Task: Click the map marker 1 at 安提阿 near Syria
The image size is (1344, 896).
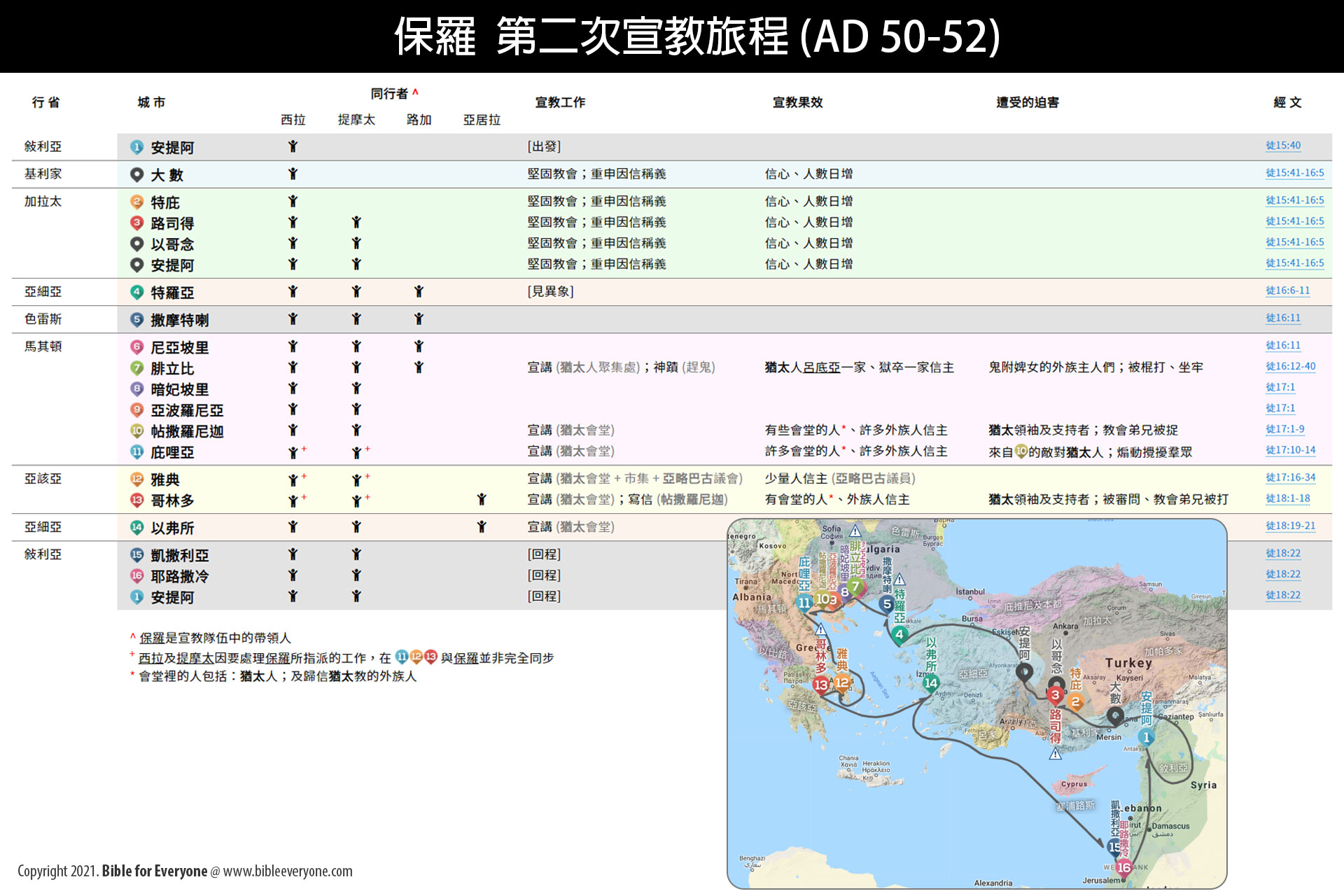Action: (x=1146, y=737)
